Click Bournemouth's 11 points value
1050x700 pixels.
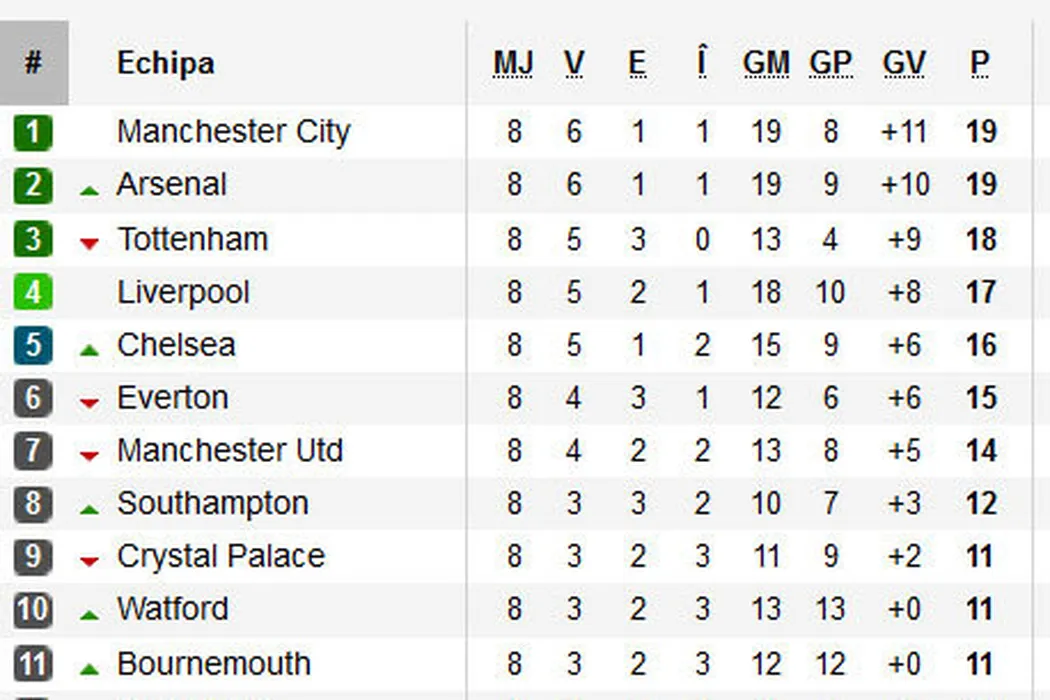click(x=981, y=664)
